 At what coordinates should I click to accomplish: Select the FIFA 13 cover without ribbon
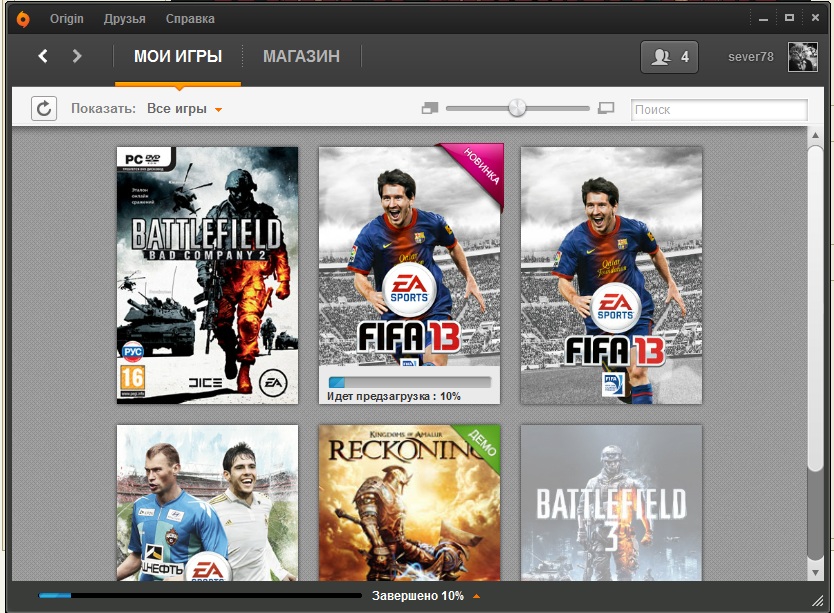click(x=611, y=275)
